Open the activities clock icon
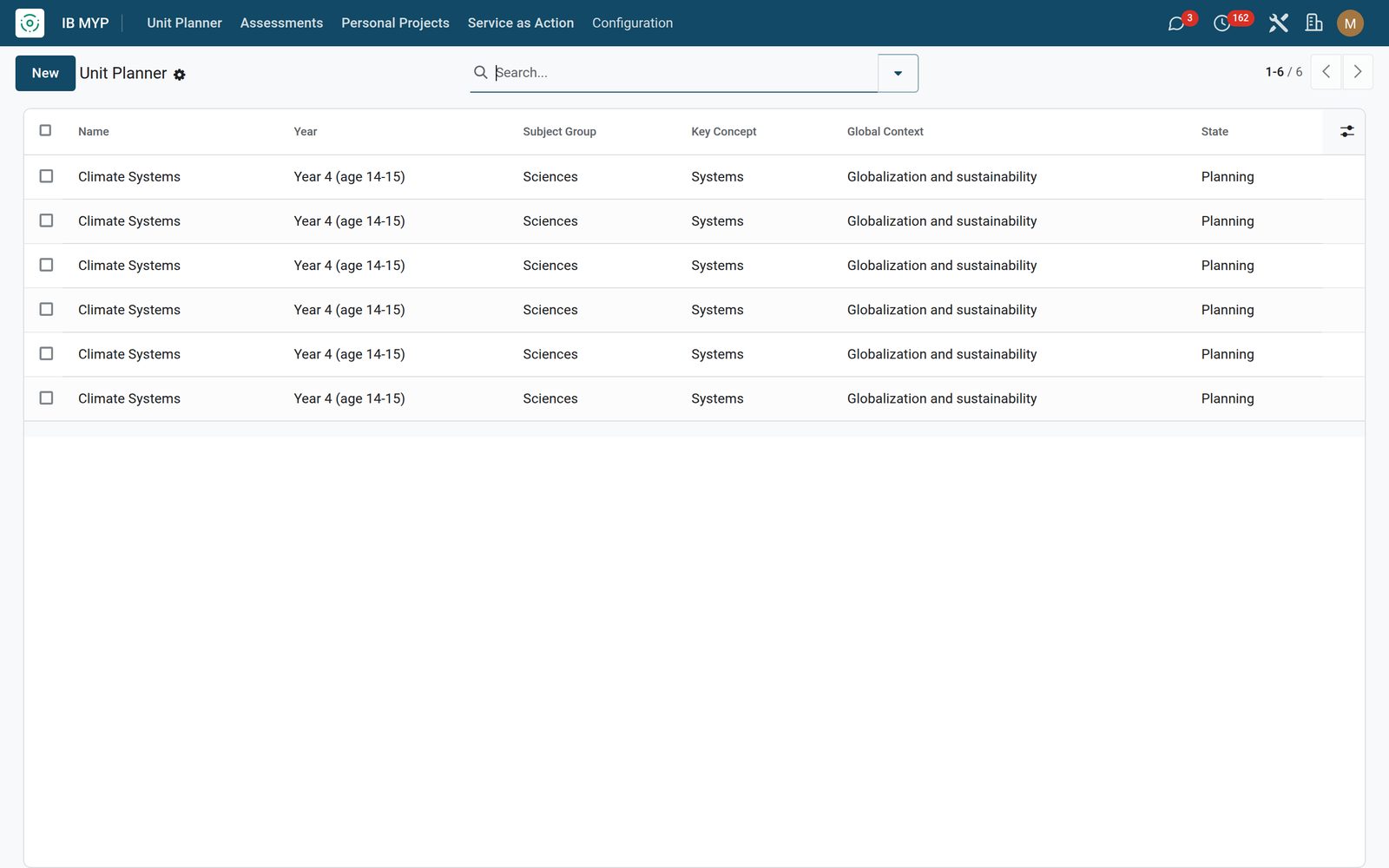The image size is (1389, 868). coord(1222,23)
